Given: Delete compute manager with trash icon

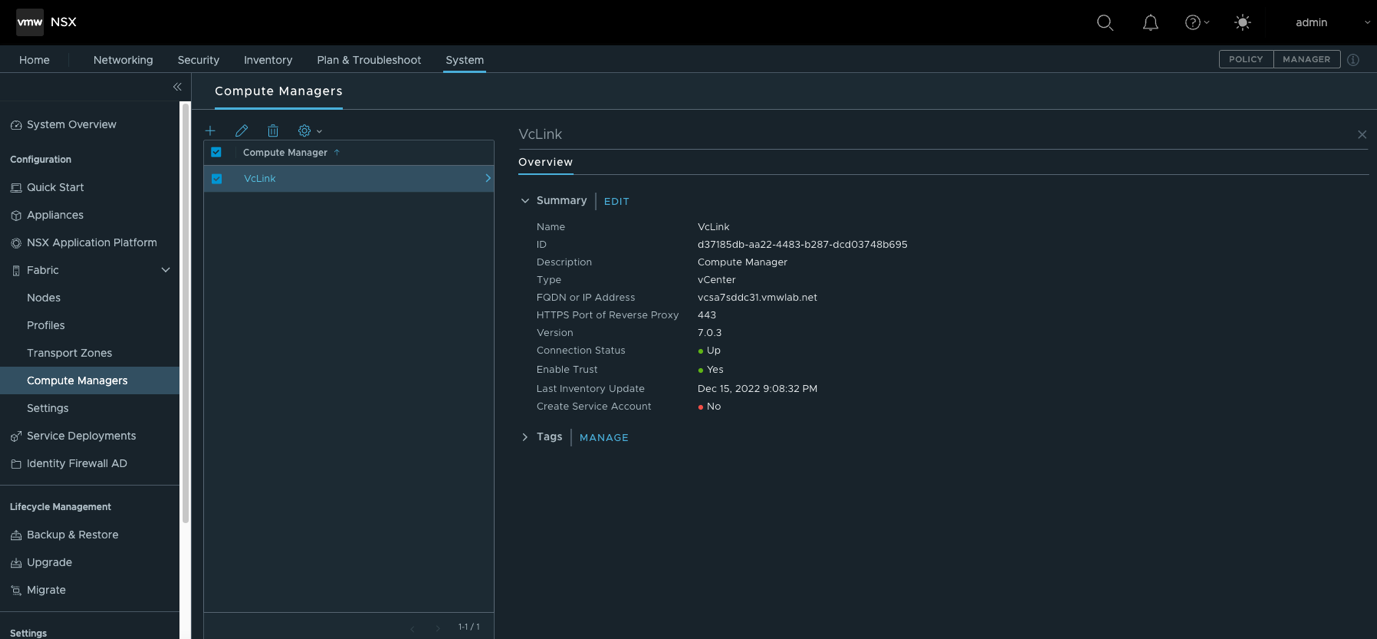Looking at the screenshot, I should 273,131.
